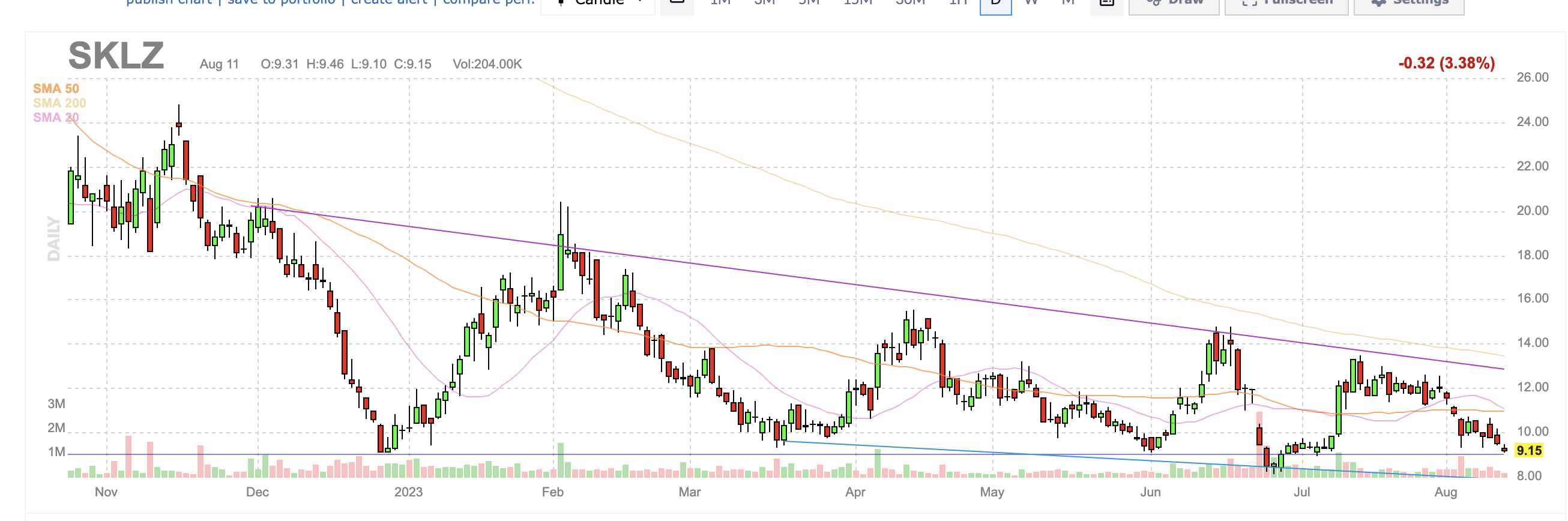
Task: Switch chart to the 30M interval
Action: [910, 3]
